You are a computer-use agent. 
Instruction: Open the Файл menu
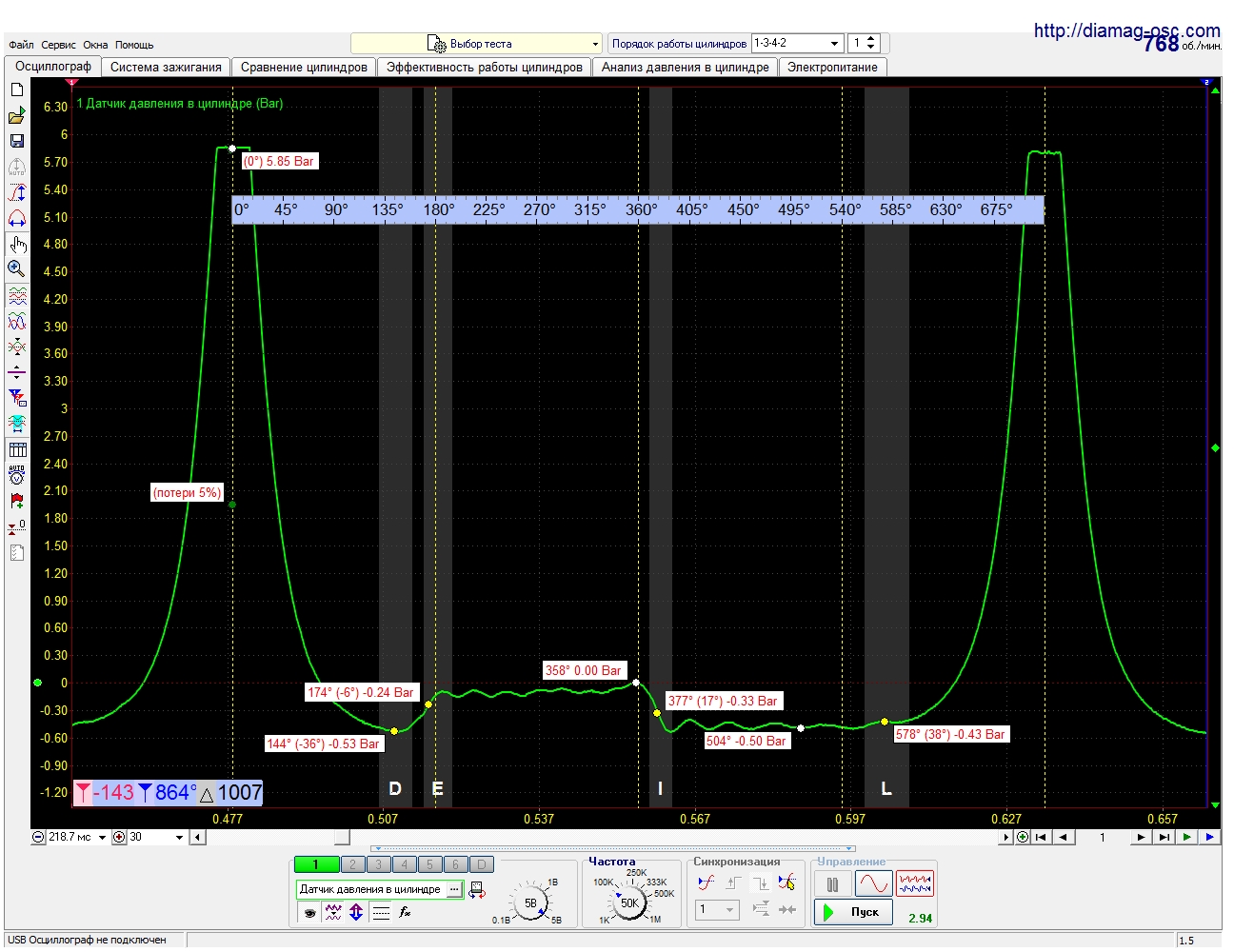click(21, 45)
